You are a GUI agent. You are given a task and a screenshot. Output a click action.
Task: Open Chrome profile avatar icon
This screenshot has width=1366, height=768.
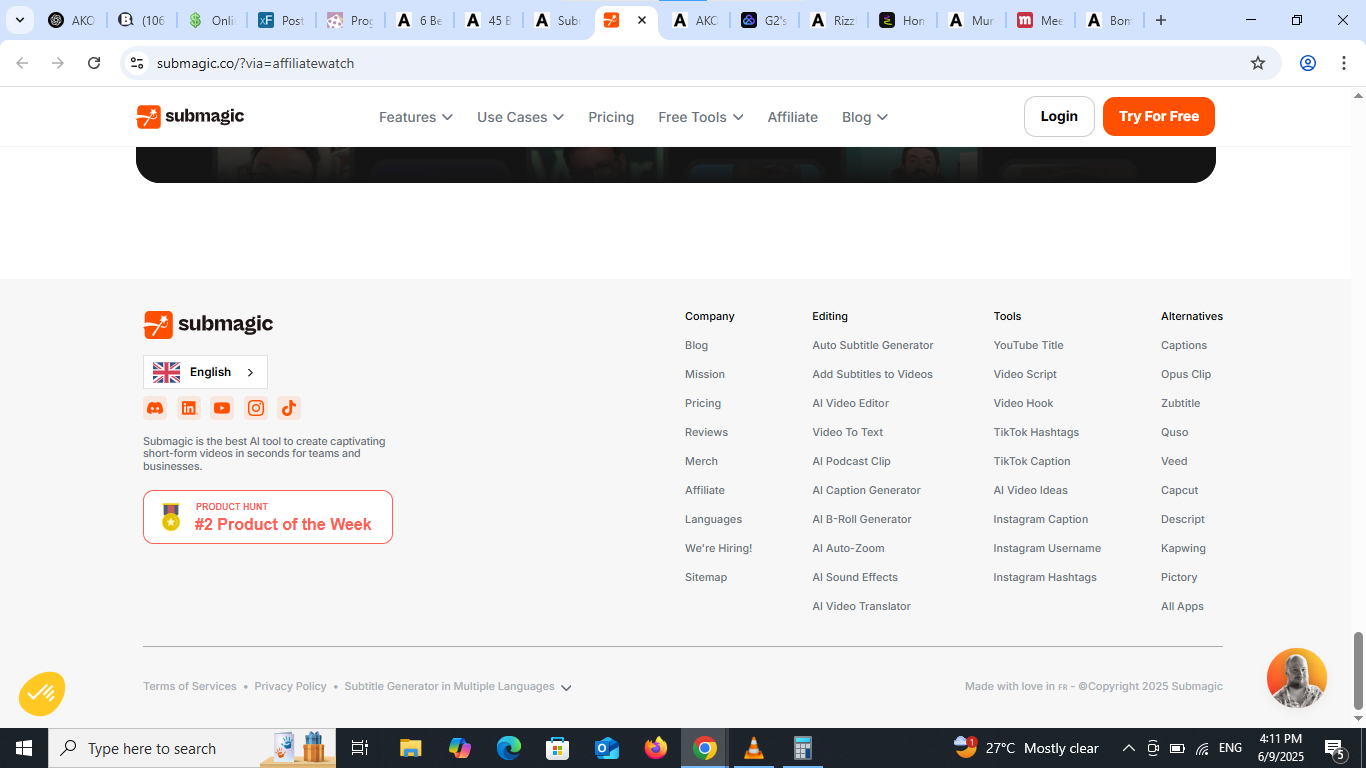(1308, 63)
